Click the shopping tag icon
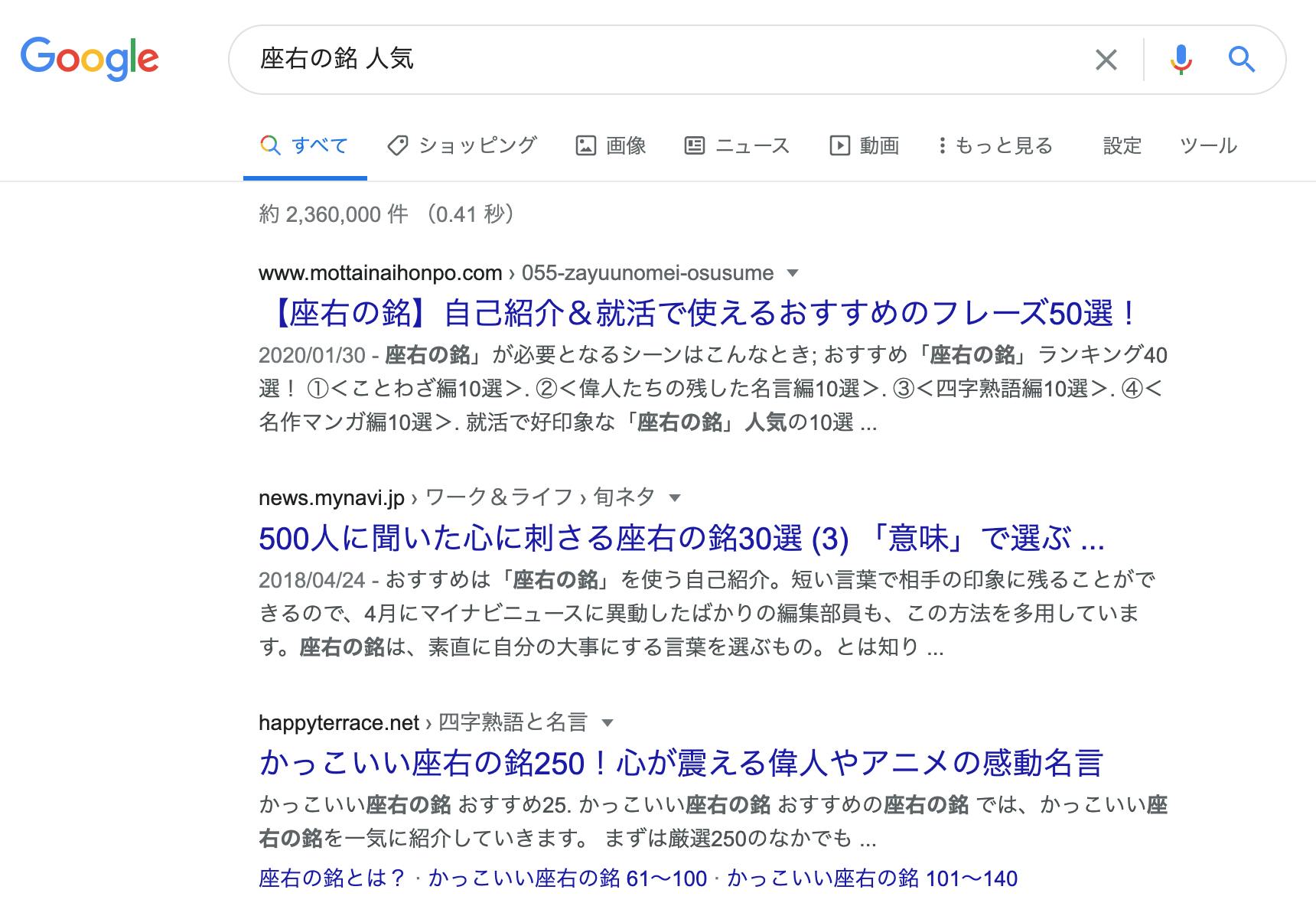1316x906 pixels. 398,145
